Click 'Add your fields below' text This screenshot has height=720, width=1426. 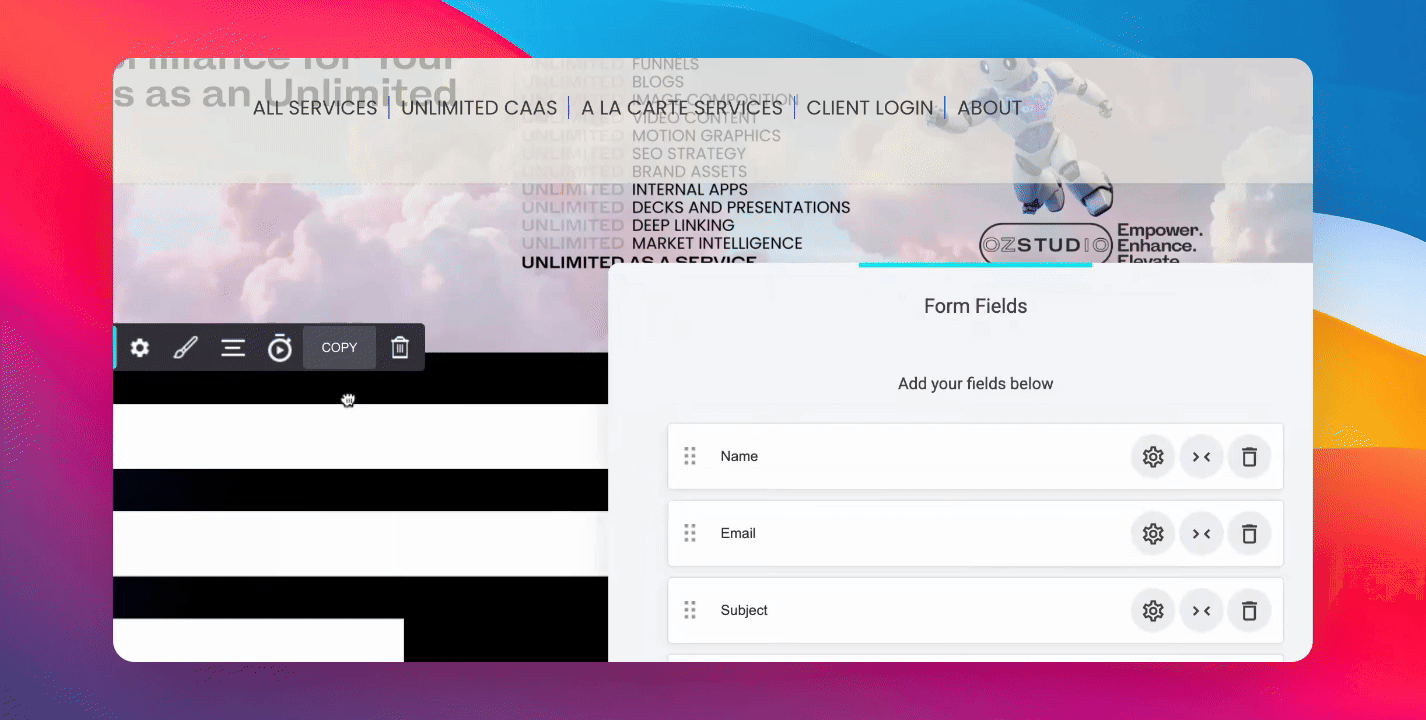(x=976, y=384)
